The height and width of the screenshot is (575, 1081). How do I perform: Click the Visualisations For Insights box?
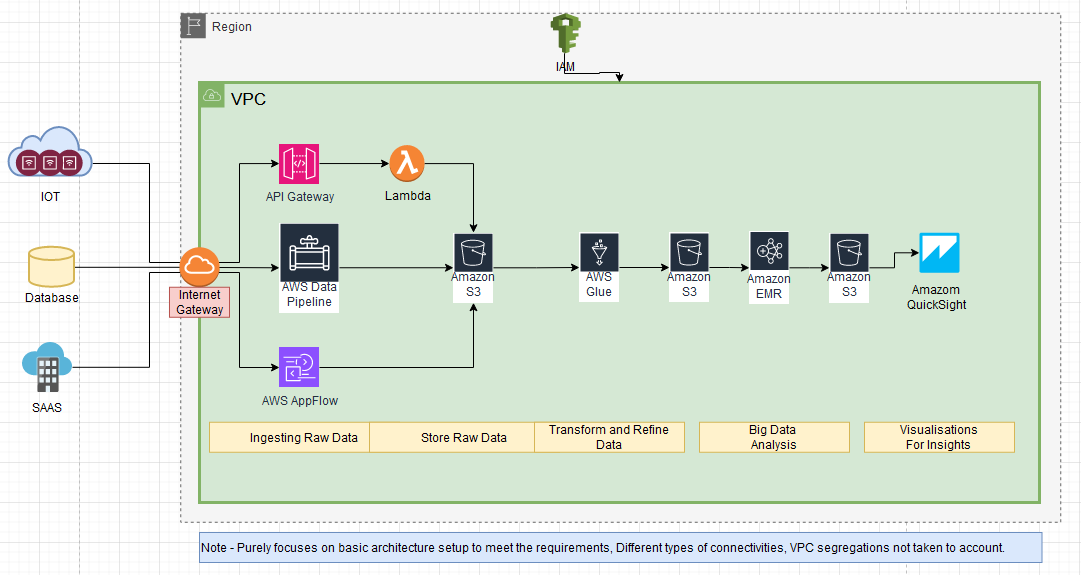tap(939, 437)
